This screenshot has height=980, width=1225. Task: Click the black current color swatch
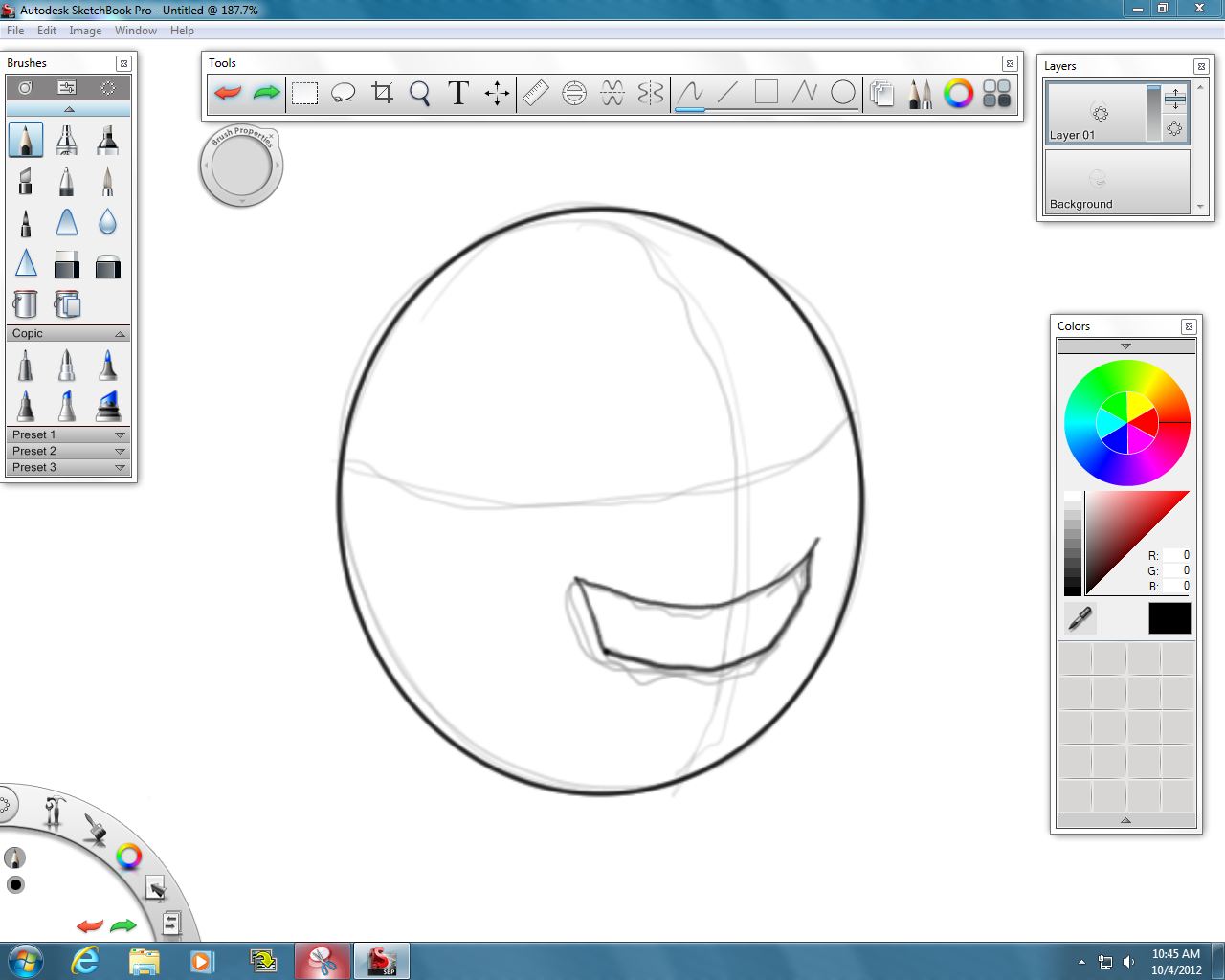pyautogui.click(x=1169, y=618)
